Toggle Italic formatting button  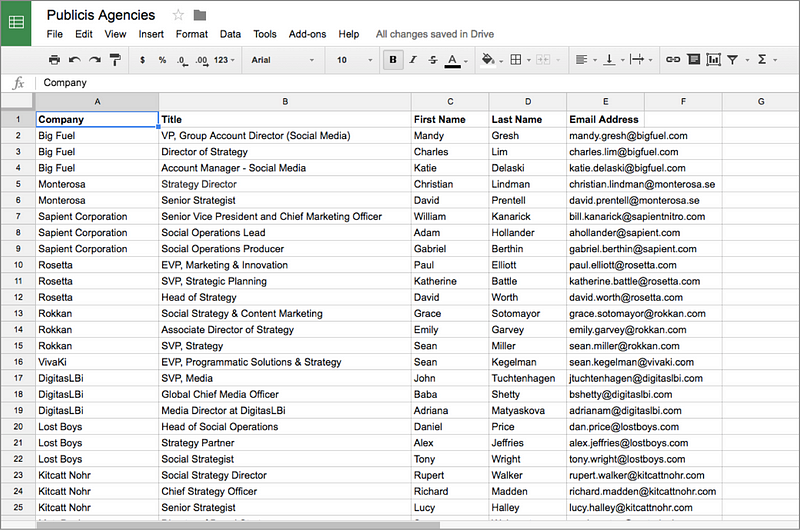click(x=413, y=60)
